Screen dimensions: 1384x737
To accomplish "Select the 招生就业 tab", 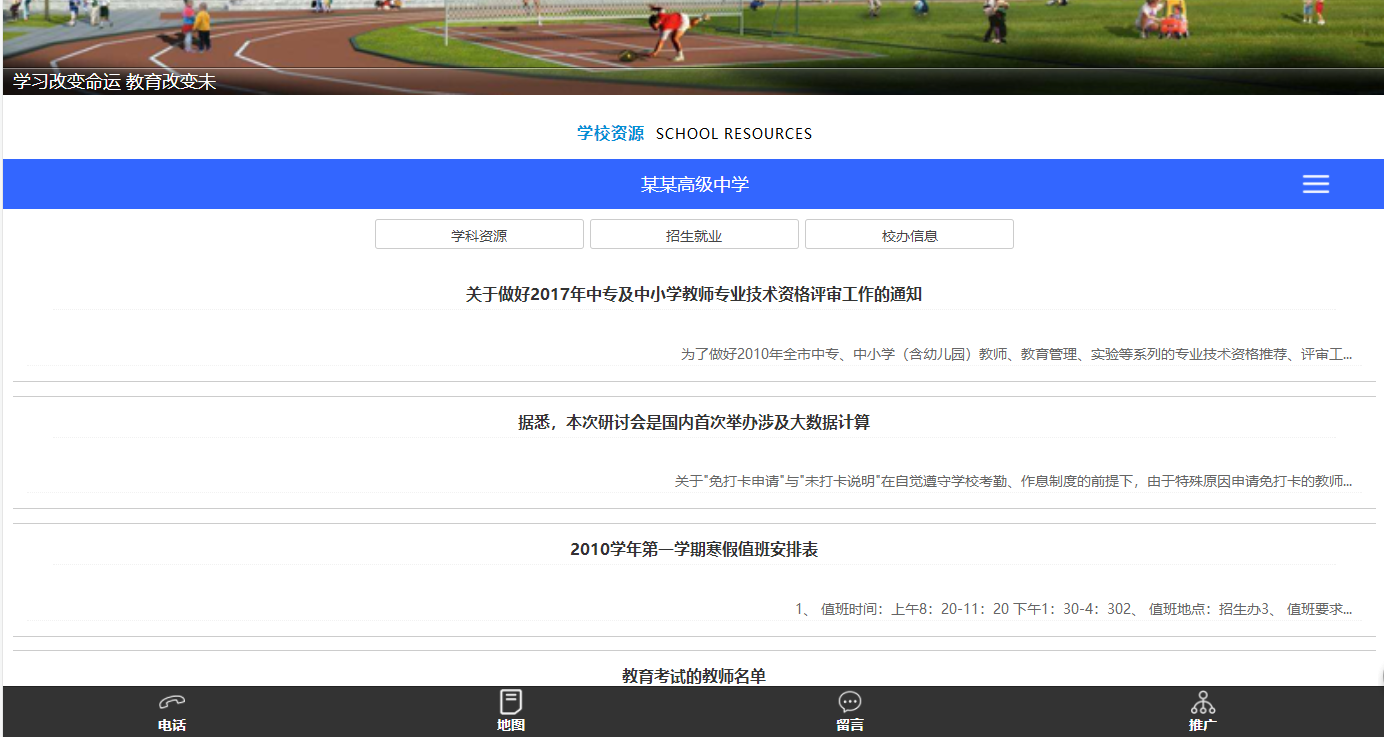I will [694, 235].
